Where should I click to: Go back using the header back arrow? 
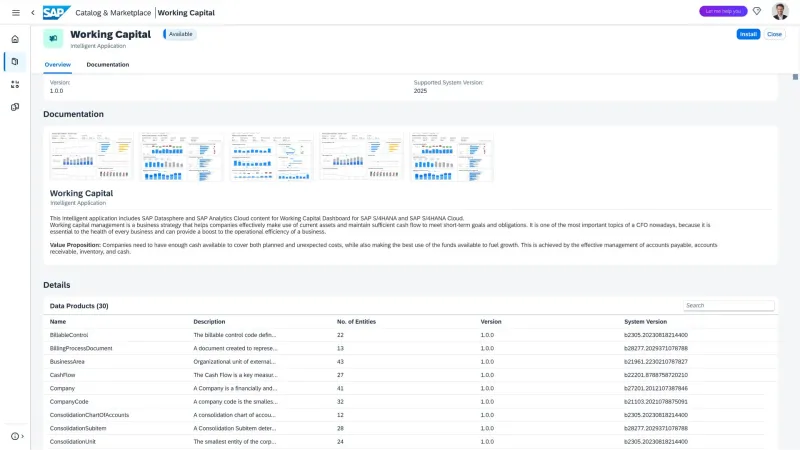point(33,13)
